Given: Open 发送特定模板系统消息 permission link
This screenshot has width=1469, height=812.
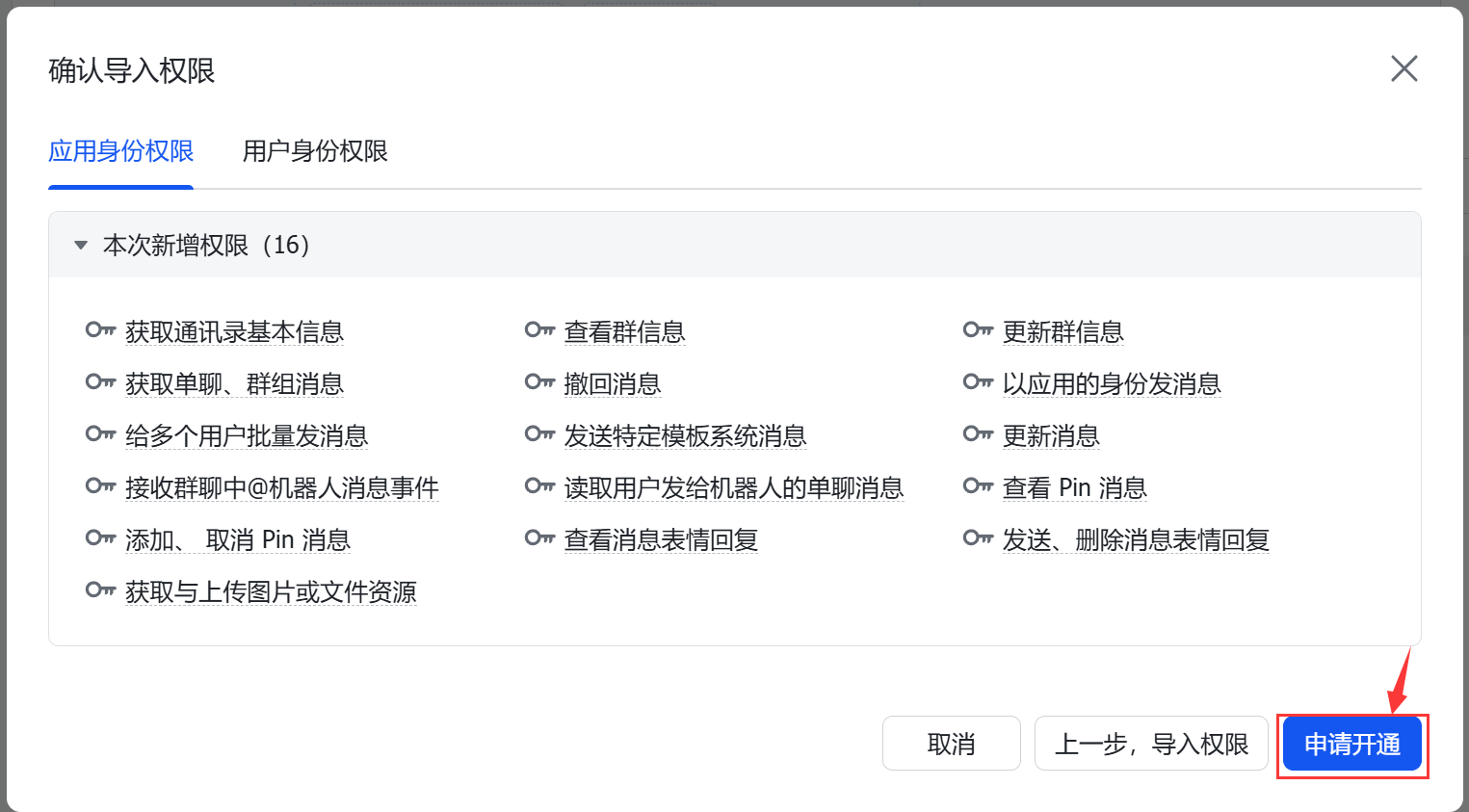Looking at the screenshot, I should click(685, 436).
